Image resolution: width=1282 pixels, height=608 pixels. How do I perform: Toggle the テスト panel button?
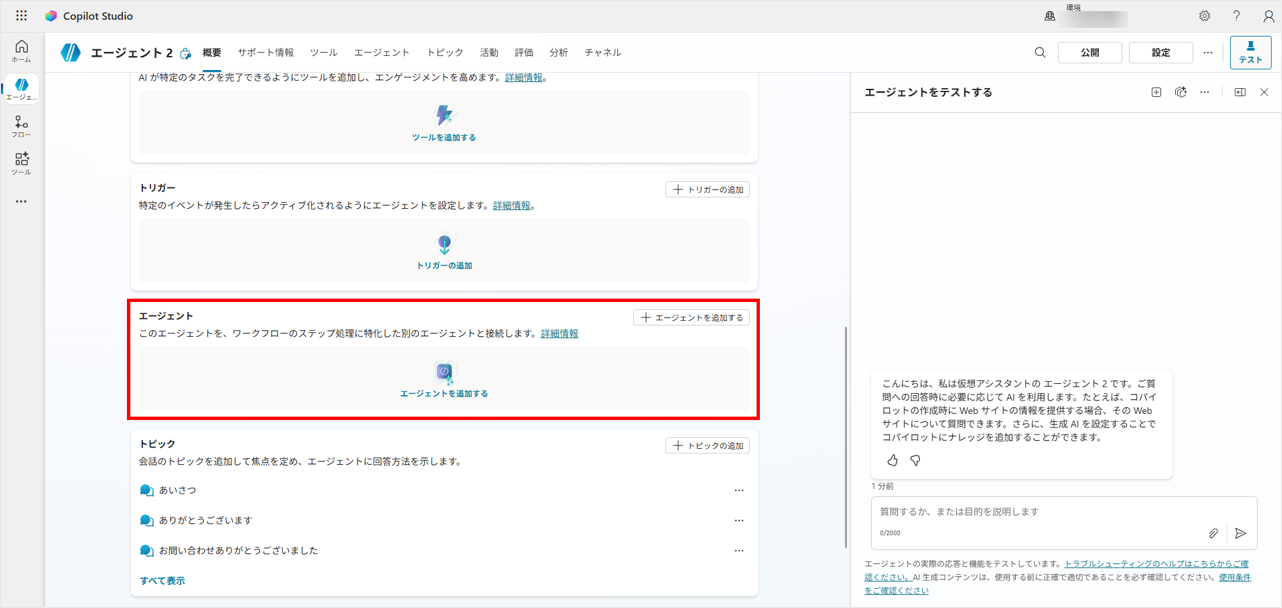click(1250, 52)
